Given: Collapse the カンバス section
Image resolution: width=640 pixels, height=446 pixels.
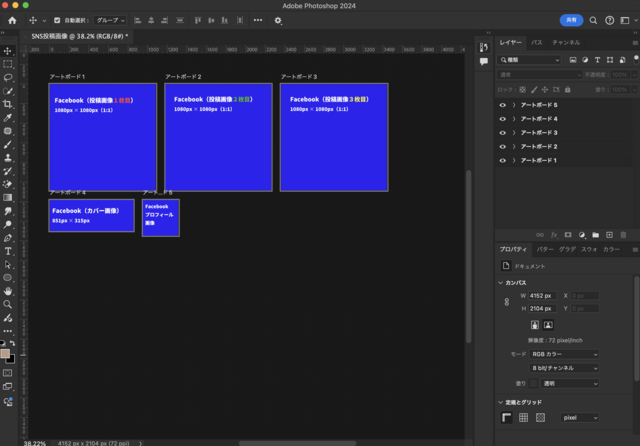Looking at the screenshot, I should (x=500, y=283).
